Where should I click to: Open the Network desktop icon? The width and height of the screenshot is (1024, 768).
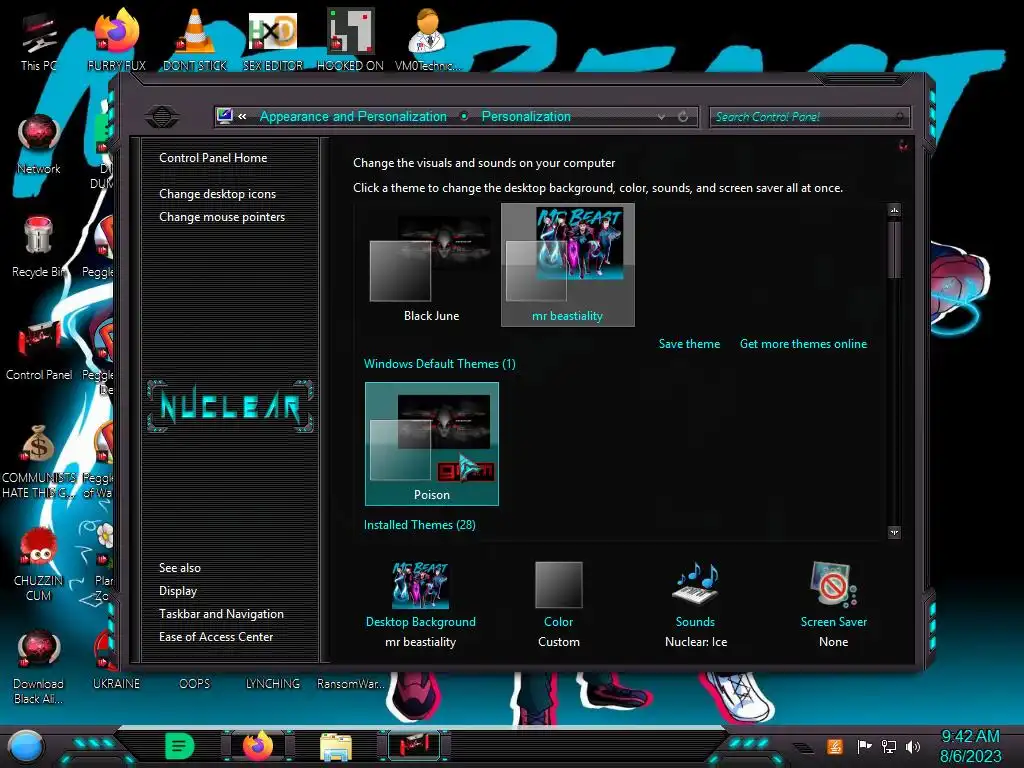point(39,144)
